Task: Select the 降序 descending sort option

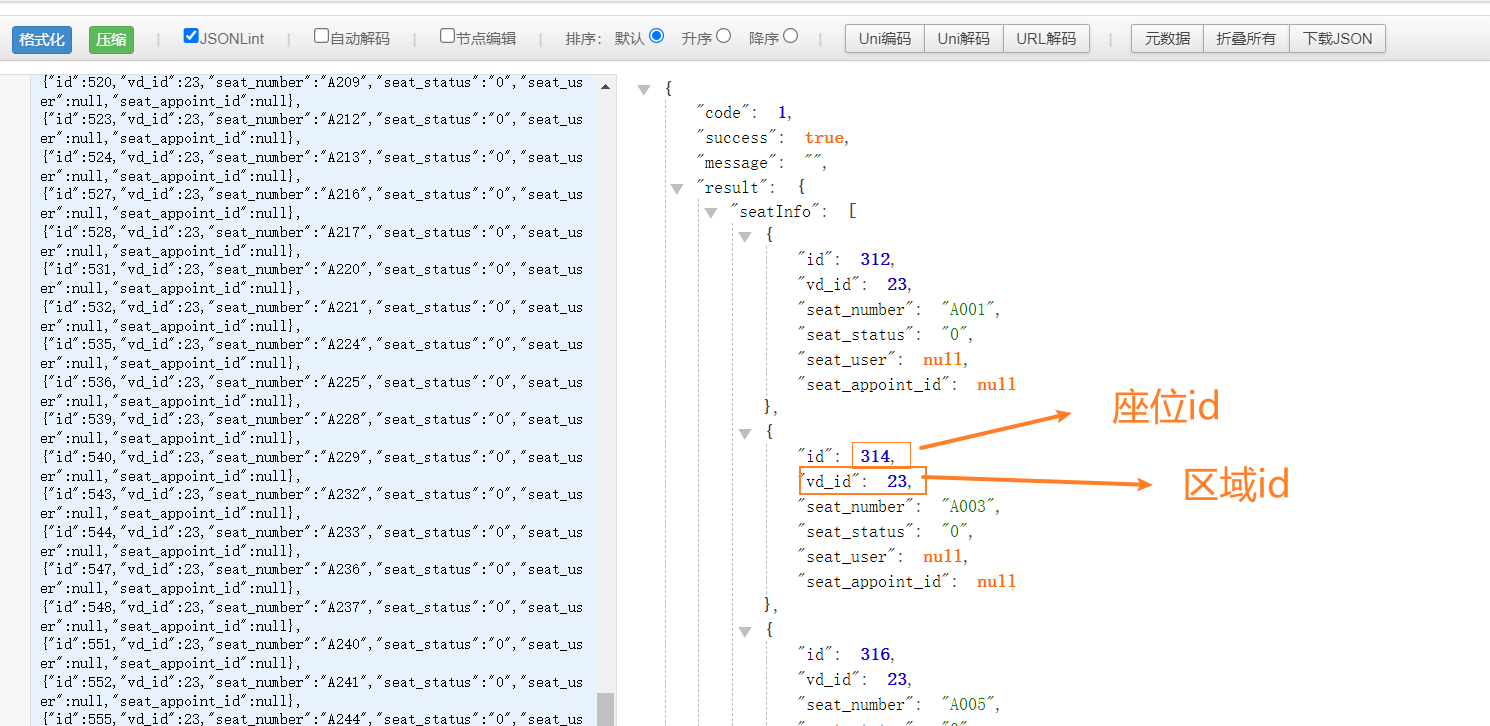Action: pos(790,36)
